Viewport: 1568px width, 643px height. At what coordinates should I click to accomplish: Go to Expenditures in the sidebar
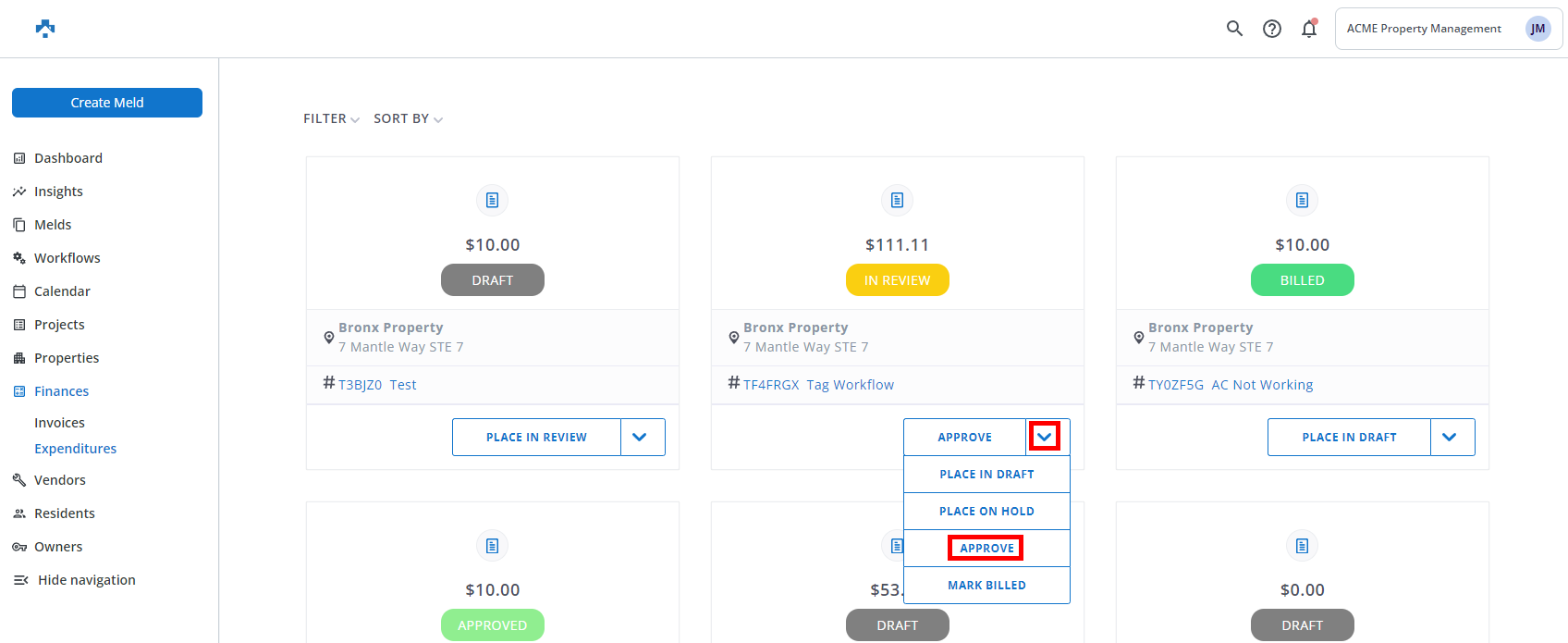point(76,449)
